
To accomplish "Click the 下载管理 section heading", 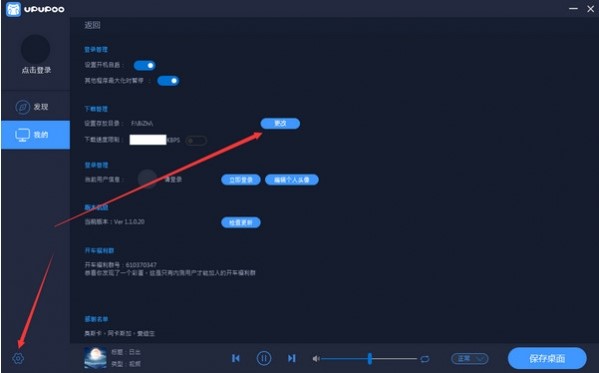I will tap(96, 109).
